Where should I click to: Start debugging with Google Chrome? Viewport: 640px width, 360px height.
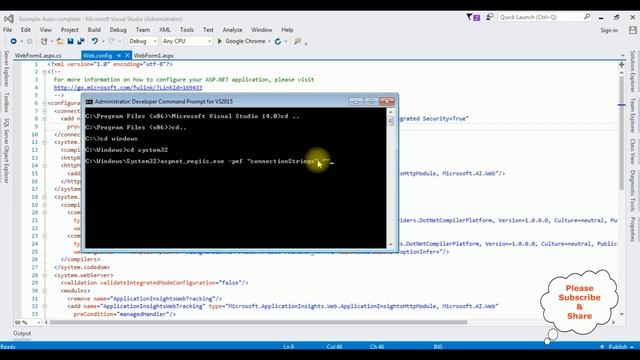click(x=241, y=41)
